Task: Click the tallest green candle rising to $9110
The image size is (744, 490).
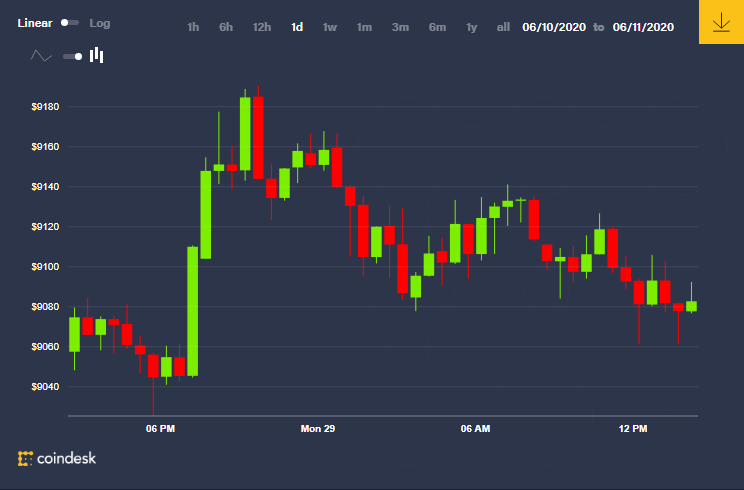Action: 193,312
